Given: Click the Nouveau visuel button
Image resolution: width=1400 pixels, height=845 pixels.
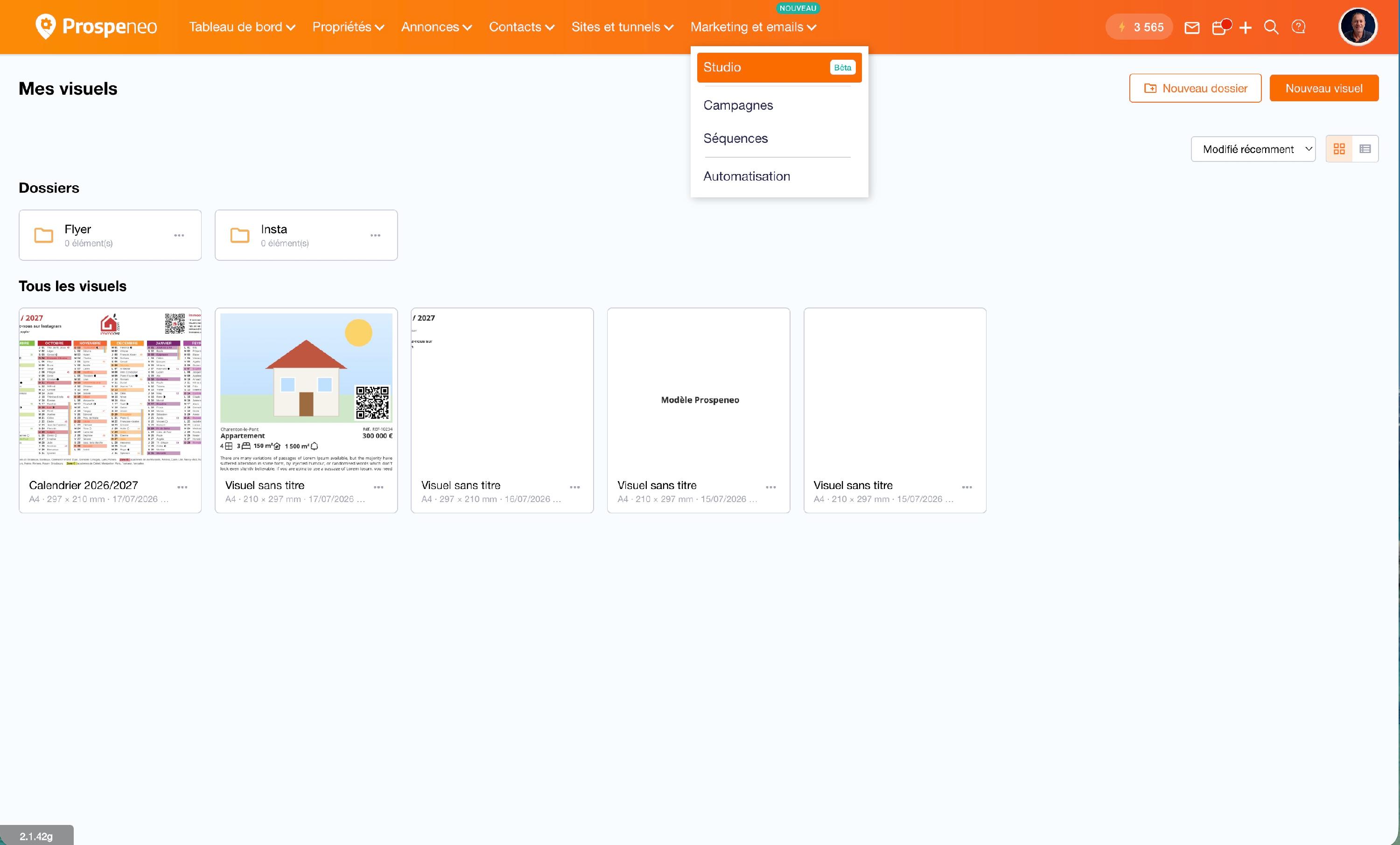Looking at the screenshot, I should [x=1324, y=88].
